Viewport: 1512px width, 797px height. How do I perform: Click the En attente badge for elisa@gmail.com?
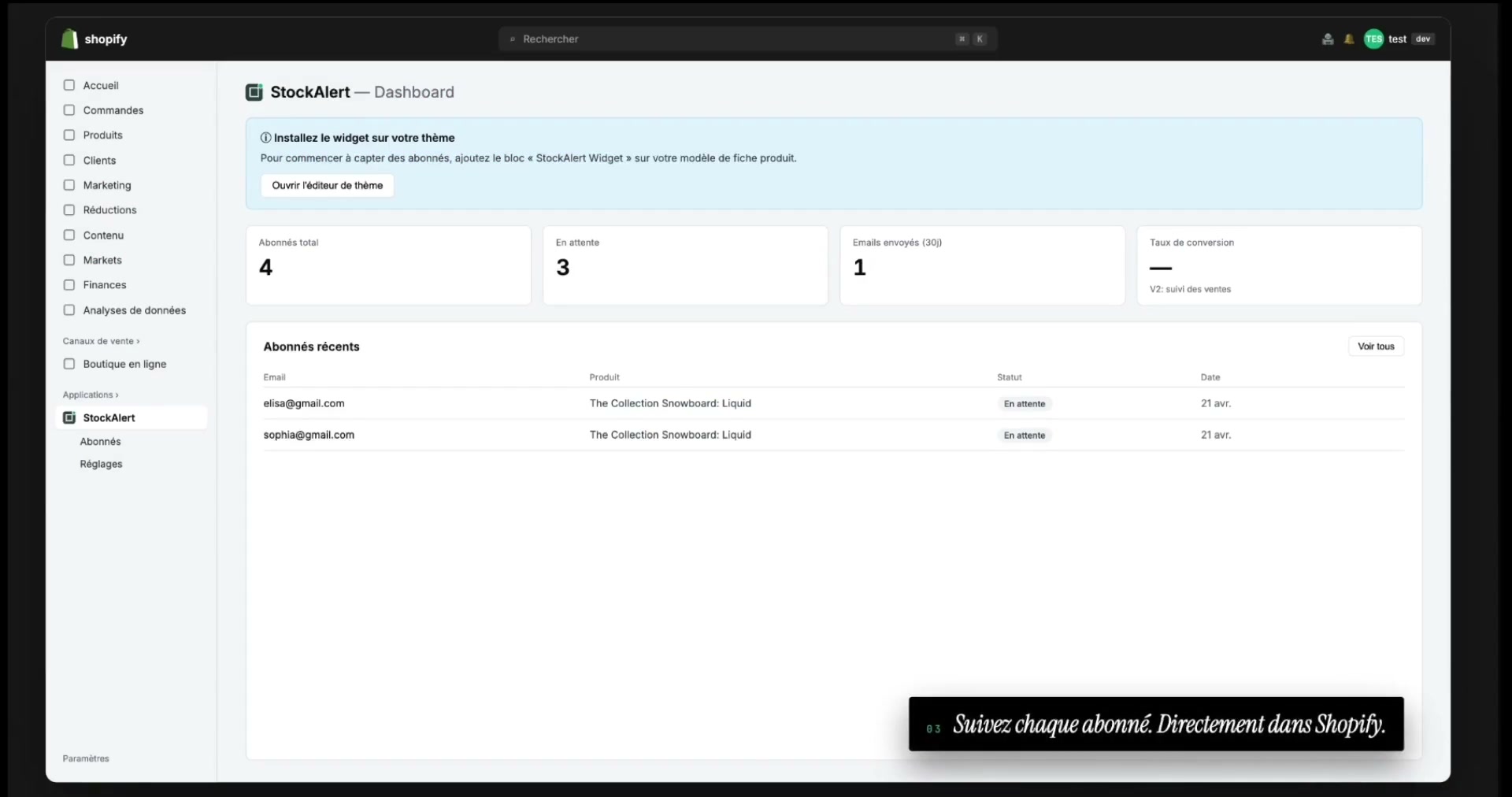pyautogui.click(x=1025, y=404)
